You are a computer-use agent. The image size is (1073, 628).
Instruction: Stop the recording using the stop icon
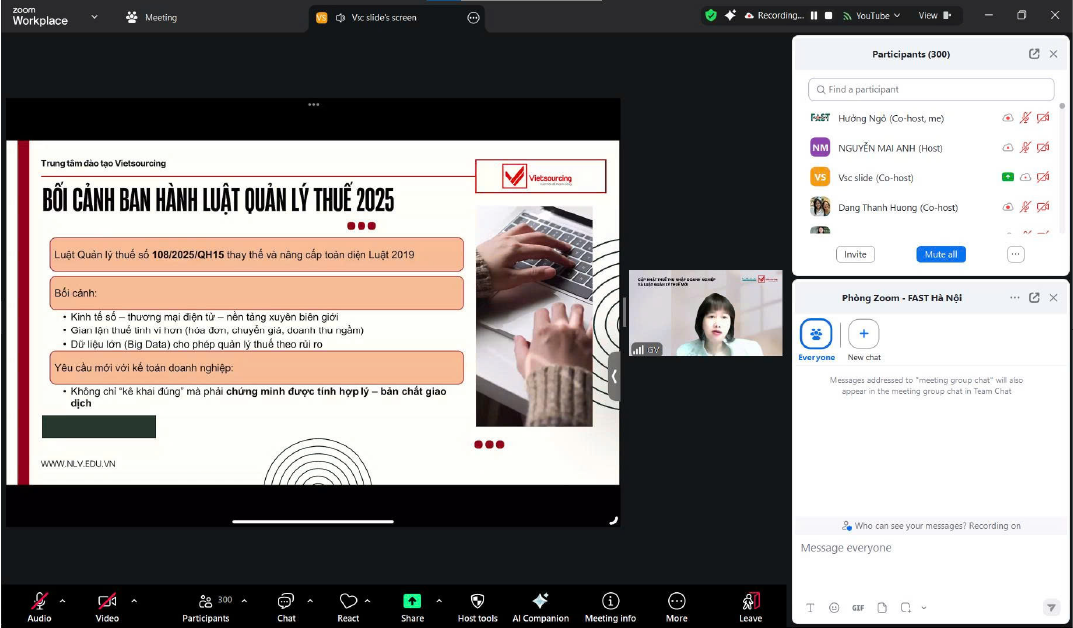coord(828,16)
